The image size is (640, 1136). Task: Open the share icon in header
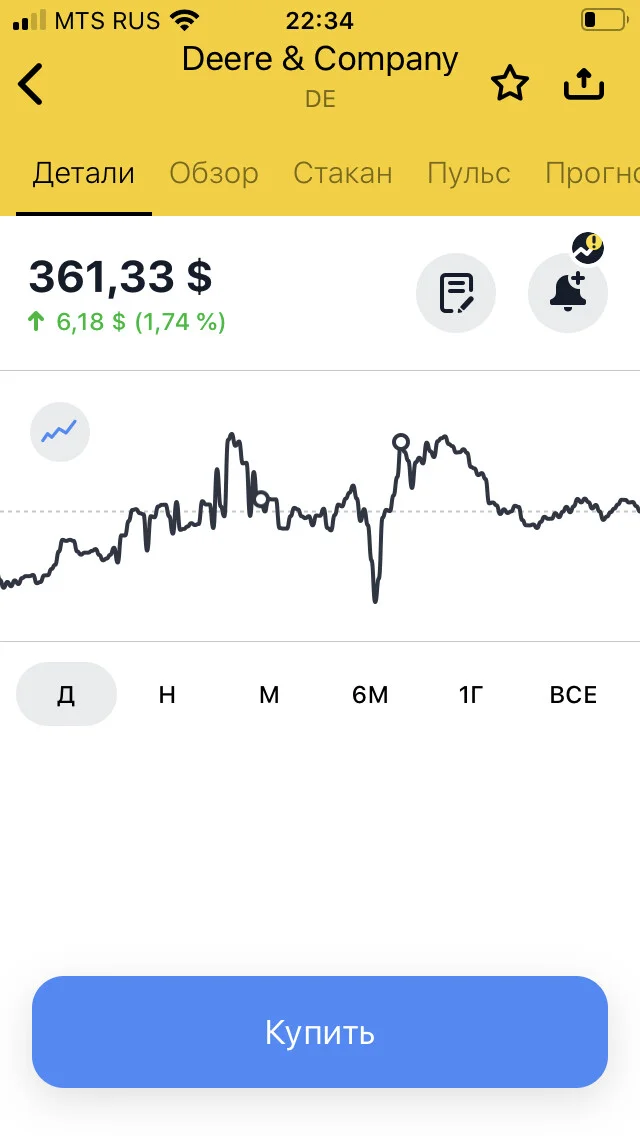[x=583, y=84]
